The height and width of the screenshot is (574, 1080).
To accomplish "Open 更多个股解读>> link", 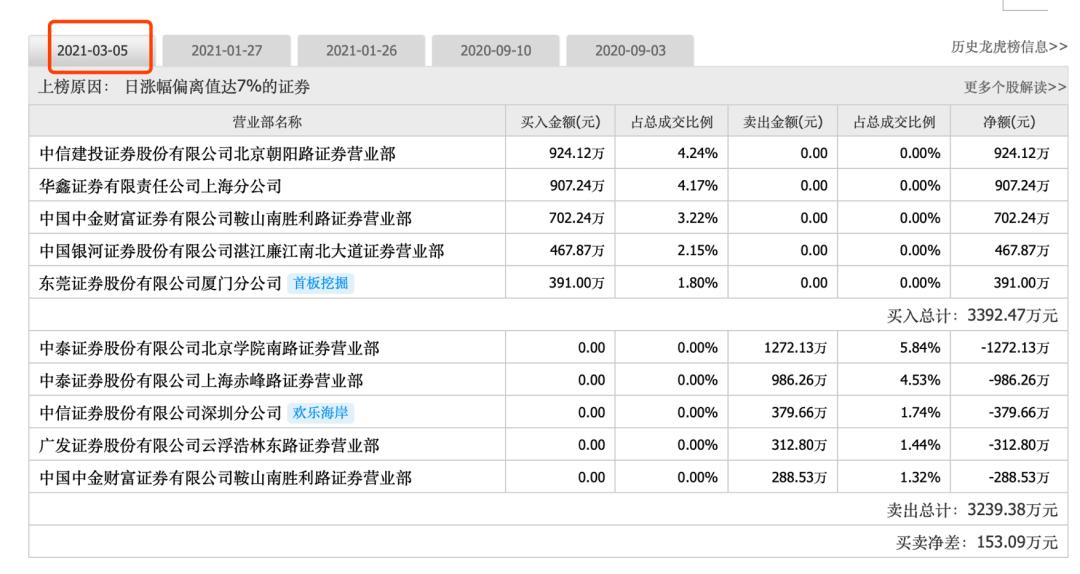I will pos(1015,87).
